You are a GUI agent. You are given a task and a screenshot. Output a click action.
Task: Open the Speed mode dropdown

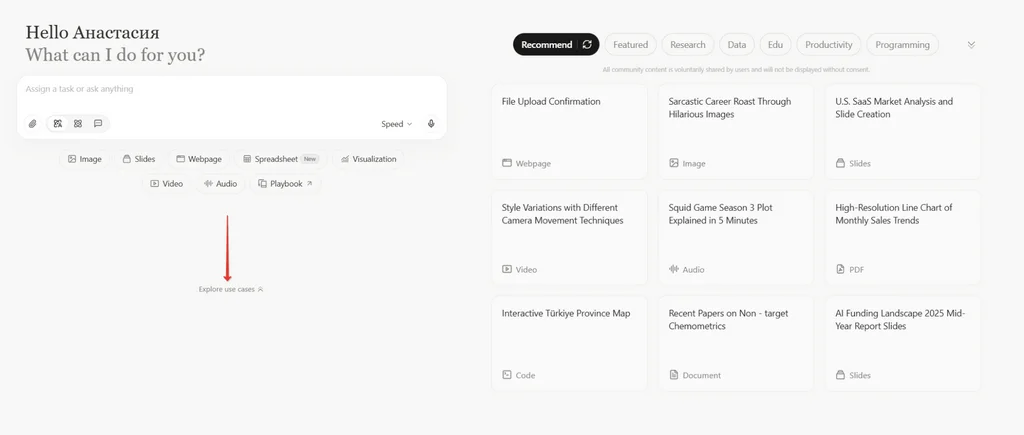point(396,124)
